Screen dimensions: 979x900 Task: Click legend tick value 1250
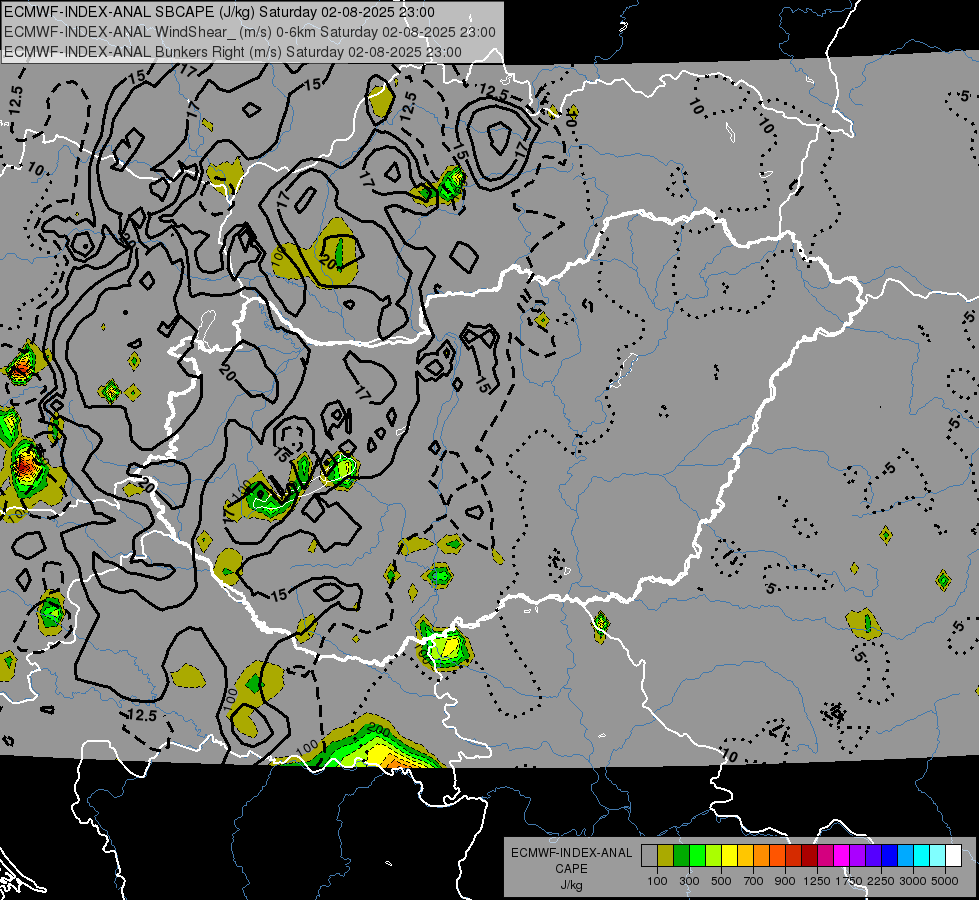tap(817, 881)
